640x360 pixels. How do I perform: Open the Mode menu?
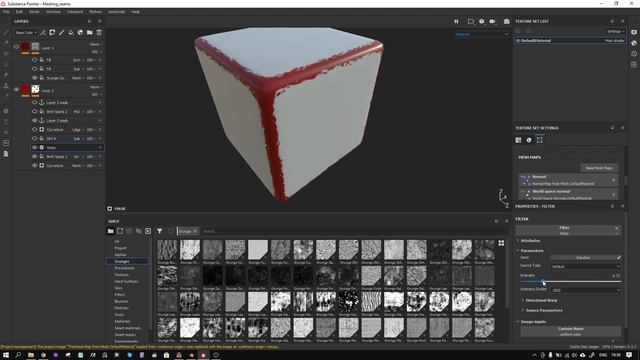pos(34,12)
